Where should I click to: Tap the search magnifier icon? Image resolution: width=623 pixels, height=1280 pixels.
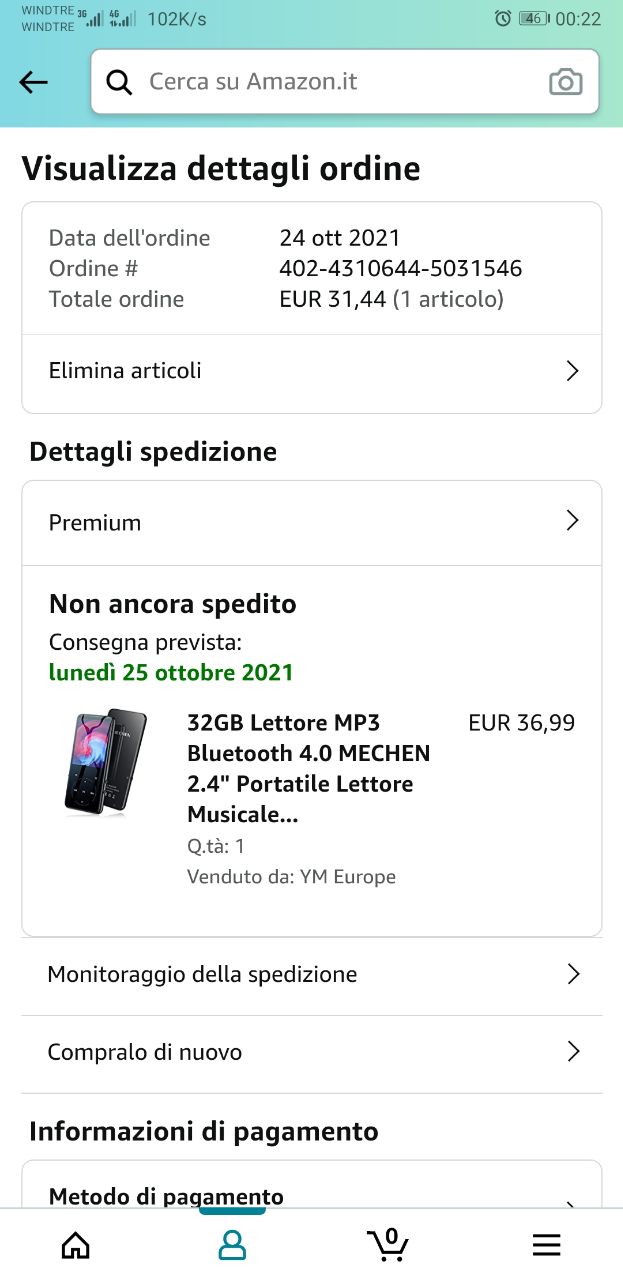click(x=119, y=83)
